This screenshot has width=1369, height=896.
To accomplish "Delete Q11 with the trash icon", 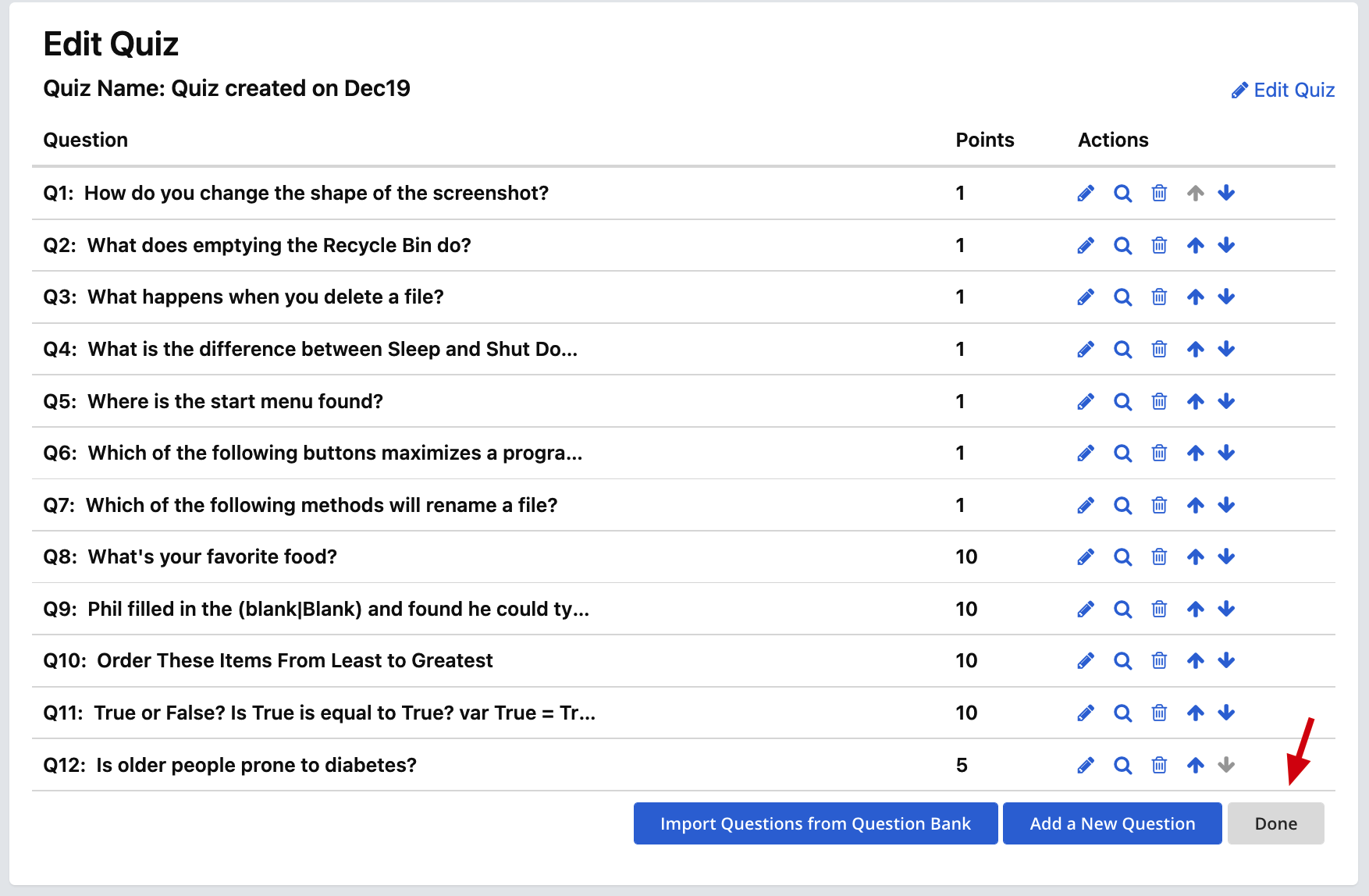I will pos(1159,713).
